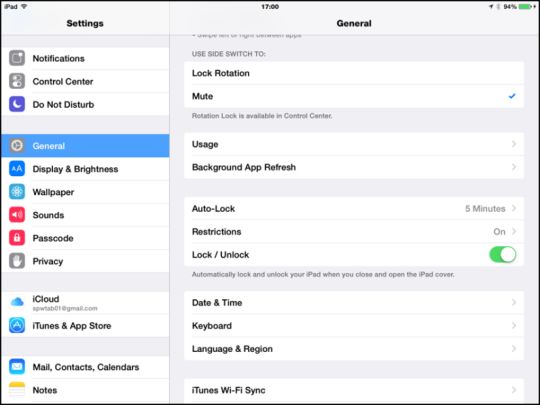Select the Privacy hand icon

click(x=17, y=261)
